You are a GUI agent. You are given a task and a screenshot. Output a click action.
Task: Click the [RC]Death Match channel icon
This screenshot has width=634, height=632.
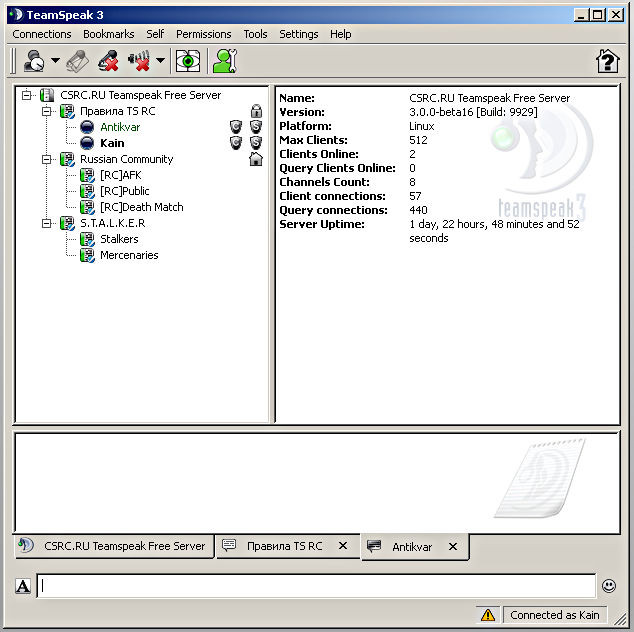click(x=88, y=207)
